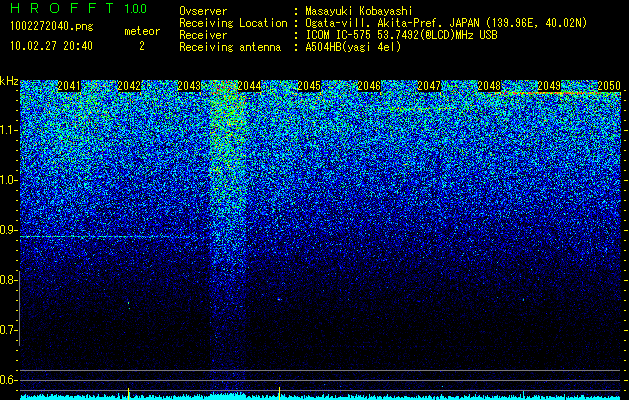Image resolution: width=629 pixels, height=400 pixels.
Task: Click the version number 1.00
Action: point(136,9)
